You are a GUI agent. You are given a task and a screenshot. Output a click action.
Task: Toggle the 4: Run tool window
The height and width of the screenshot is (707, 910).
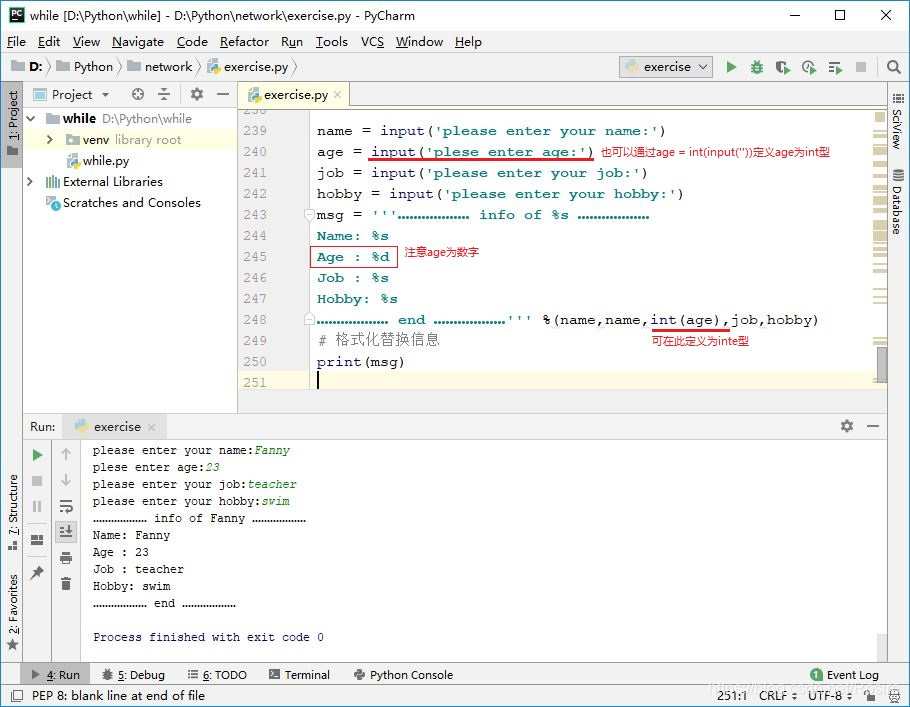55,674
